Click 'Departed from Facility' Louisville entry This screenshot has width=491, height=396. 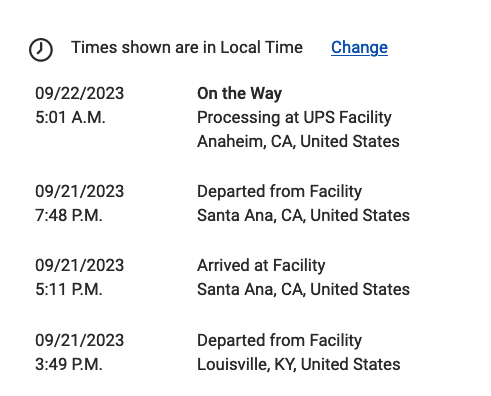point(279,341)
